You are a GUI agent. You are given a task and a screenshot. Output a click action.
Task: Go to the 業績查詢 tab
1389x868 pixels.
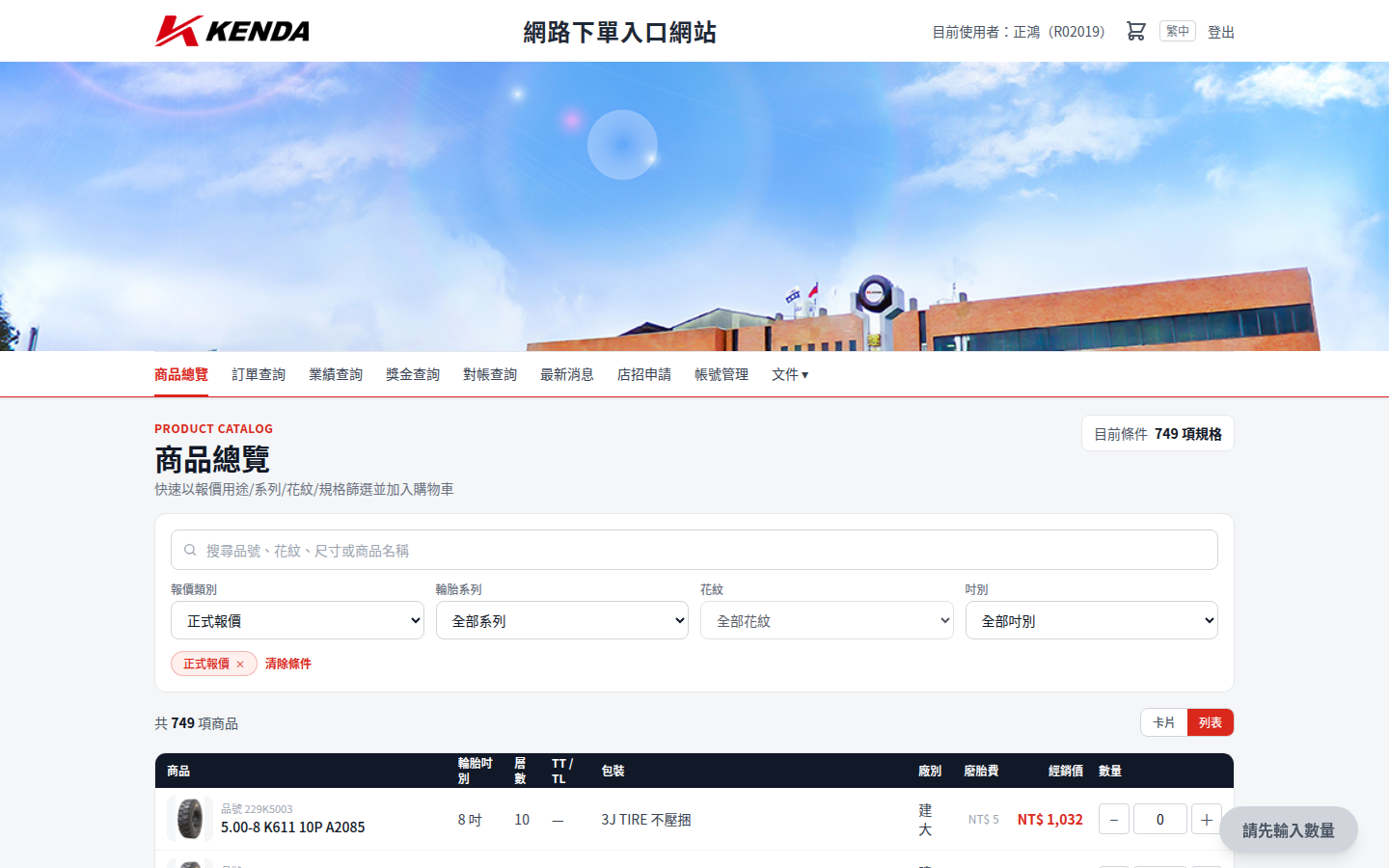pos(336,374)
